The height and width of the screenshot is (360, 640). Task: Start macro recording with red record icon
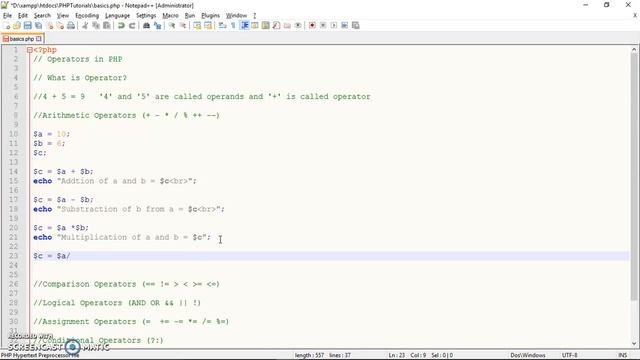click(x=312, y=25)
